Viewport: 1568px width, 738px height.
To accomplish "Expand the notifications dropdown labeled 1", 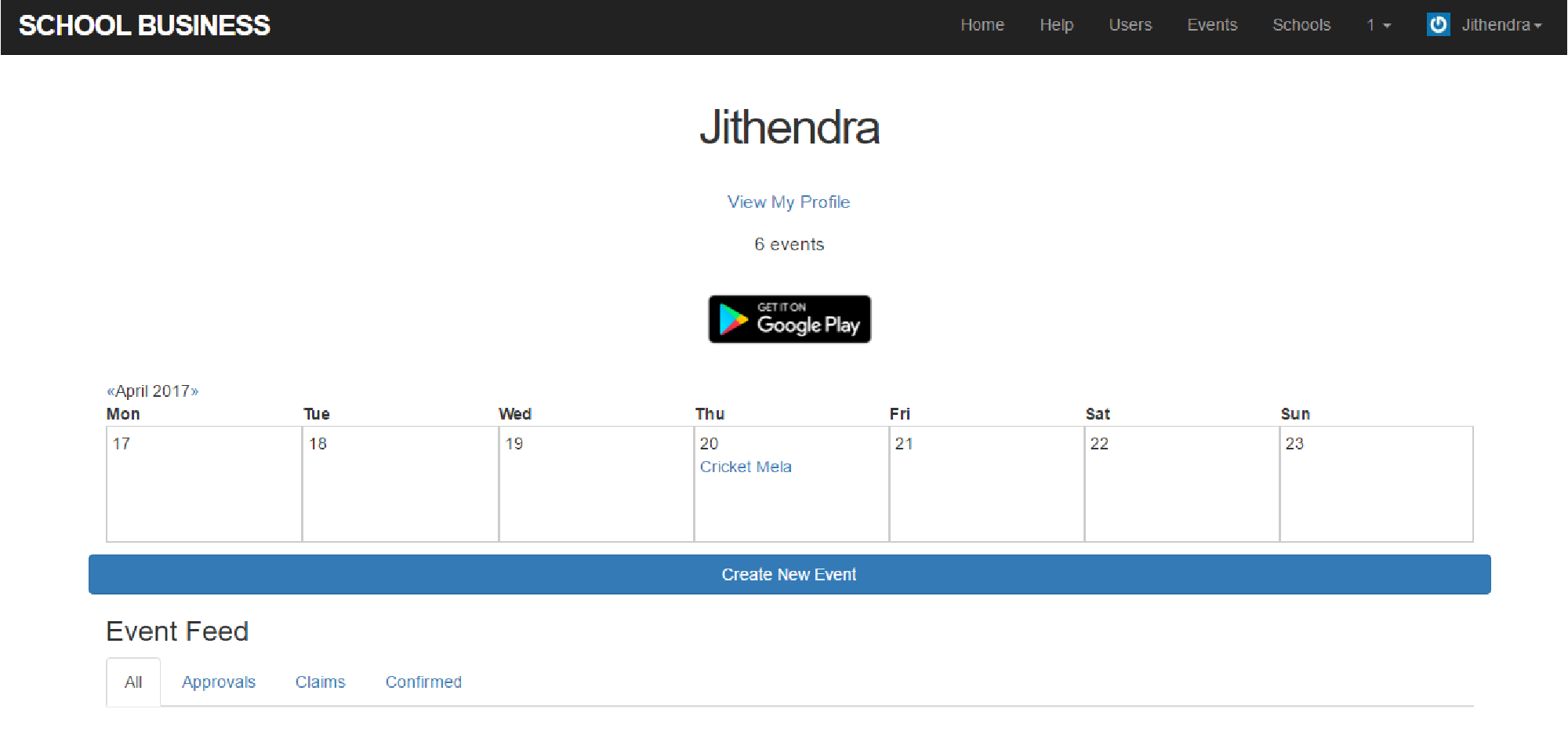I will [1378, 25].
